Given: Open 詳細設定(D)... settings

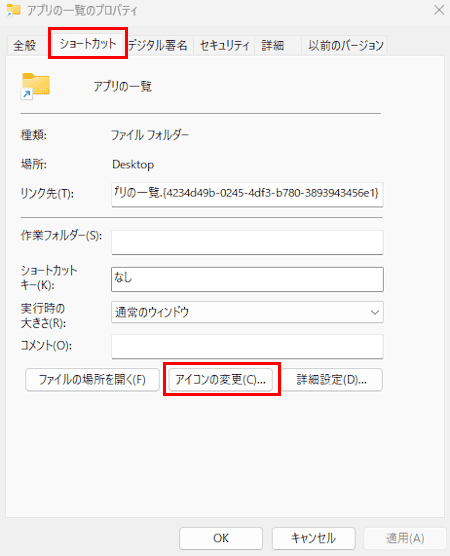Looking at the screenshot, I should tap(332, 380).
